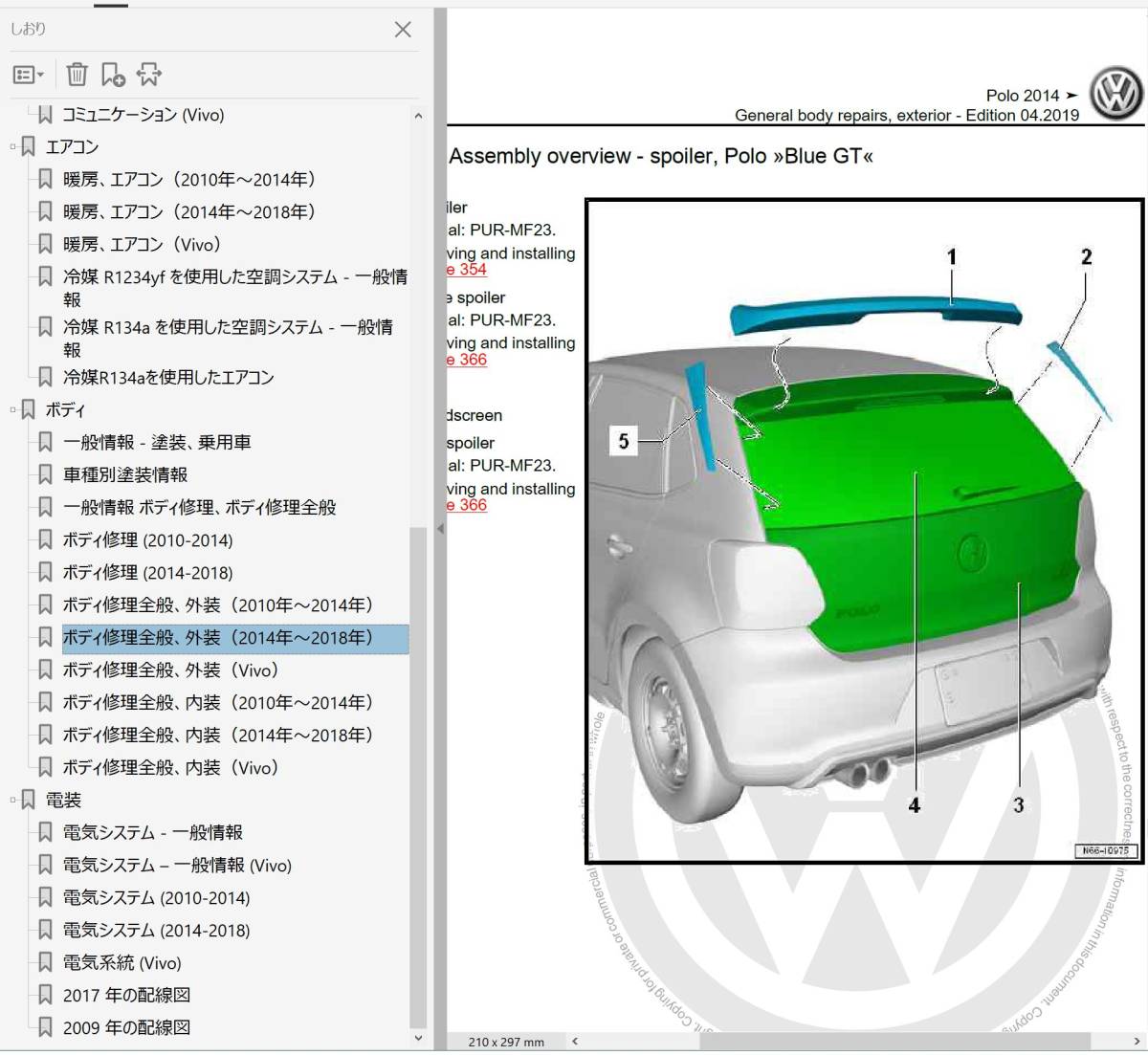Select the 電装 parent bookmark

click(x=64, y=801)
